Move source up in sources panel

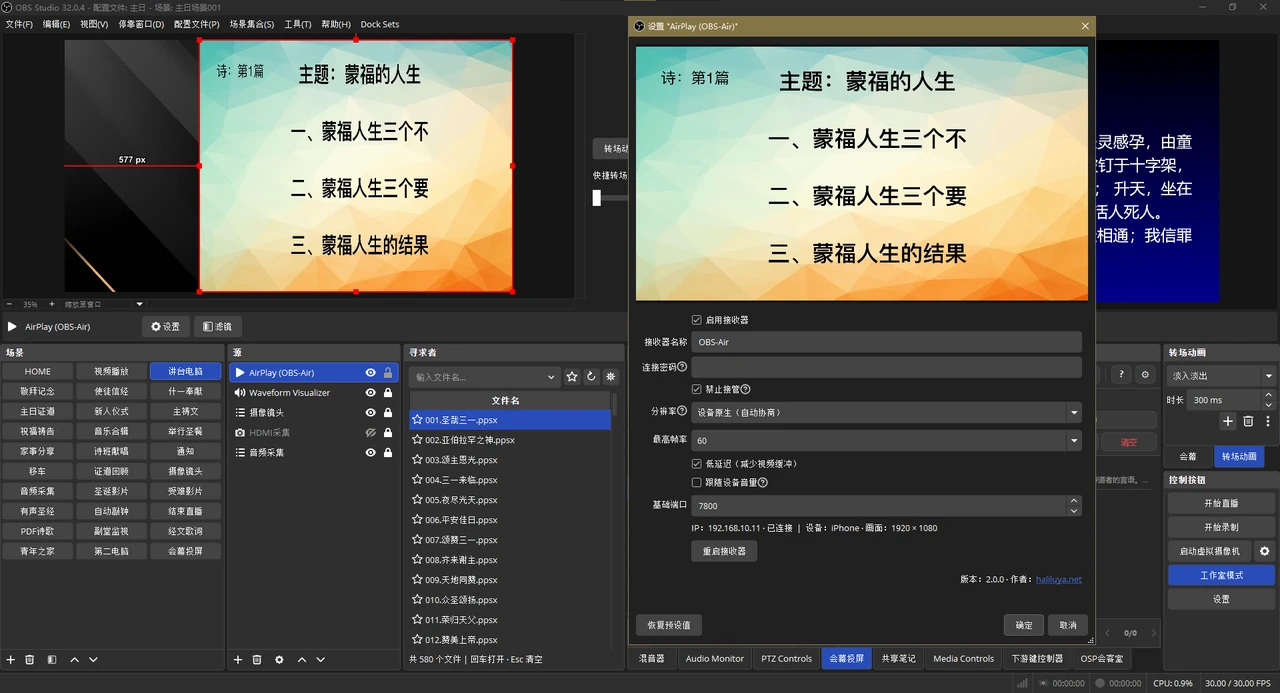(301, 660)
